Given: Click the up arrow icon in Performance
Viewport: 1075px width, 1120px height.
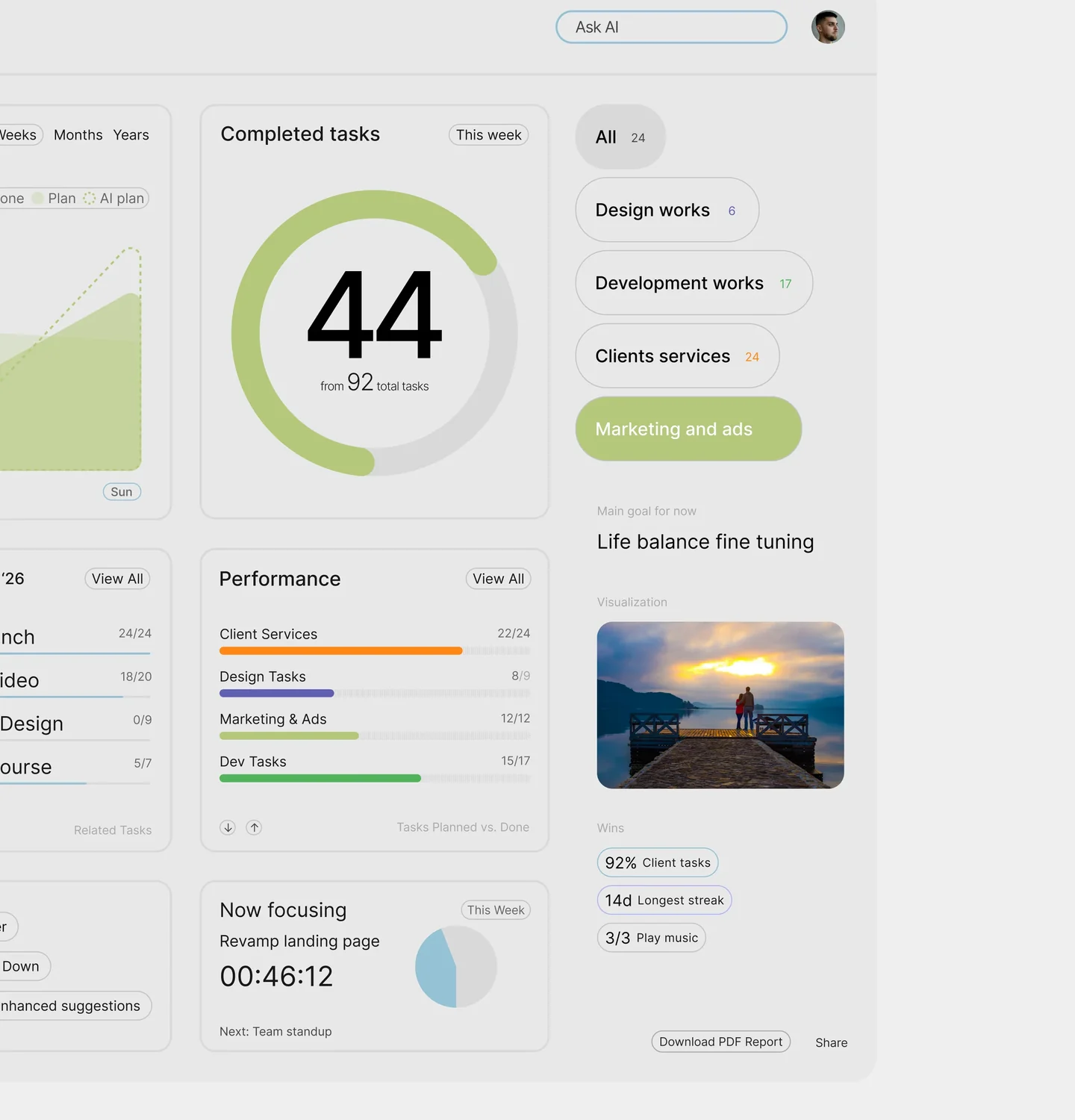Looking at the screenshot, I should (x=254, y=827).
